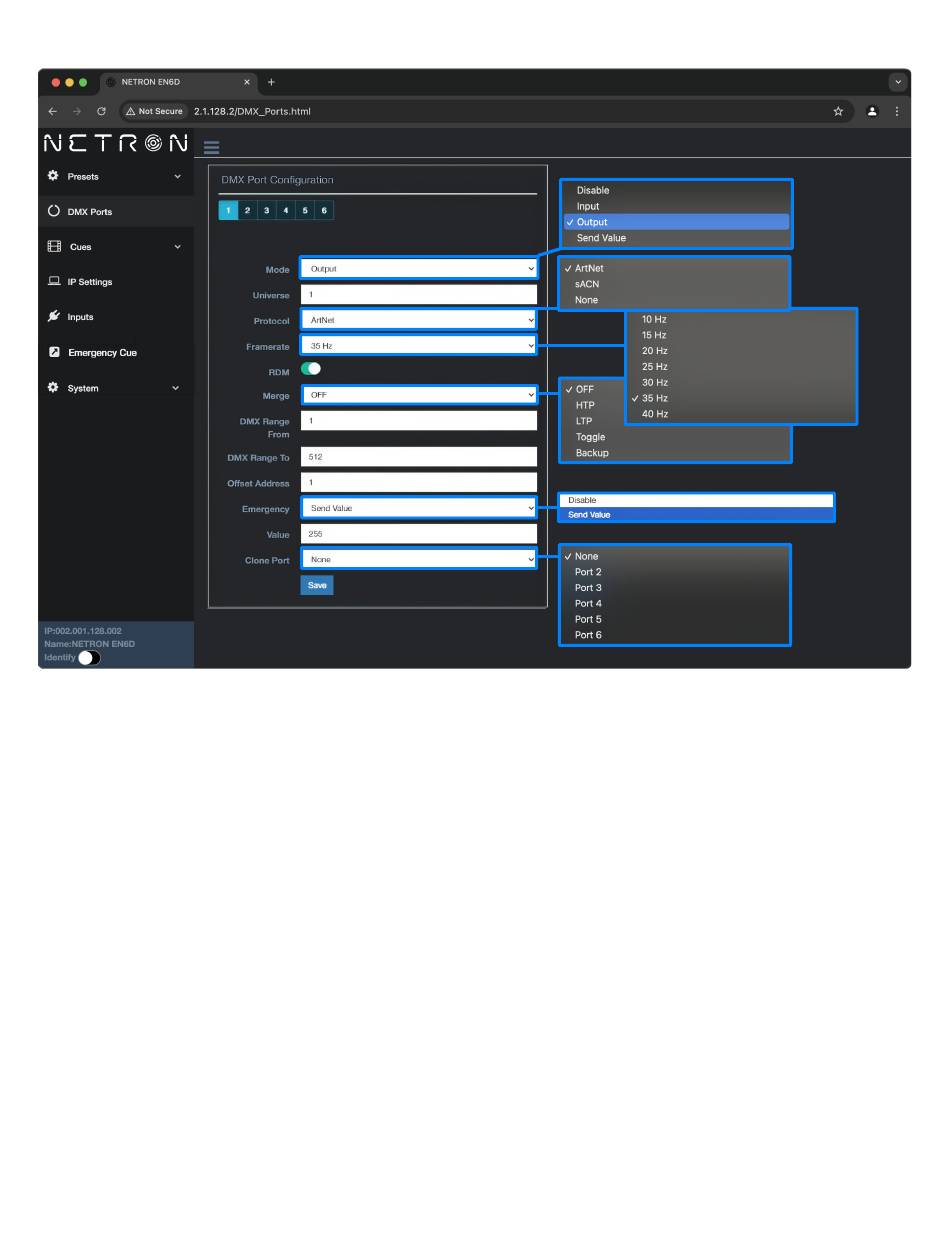The width and height of the screenshot is (950, 1241).
Task: Select DMX port tab 2
Action: pyautogui.click(x=247, y=210)
